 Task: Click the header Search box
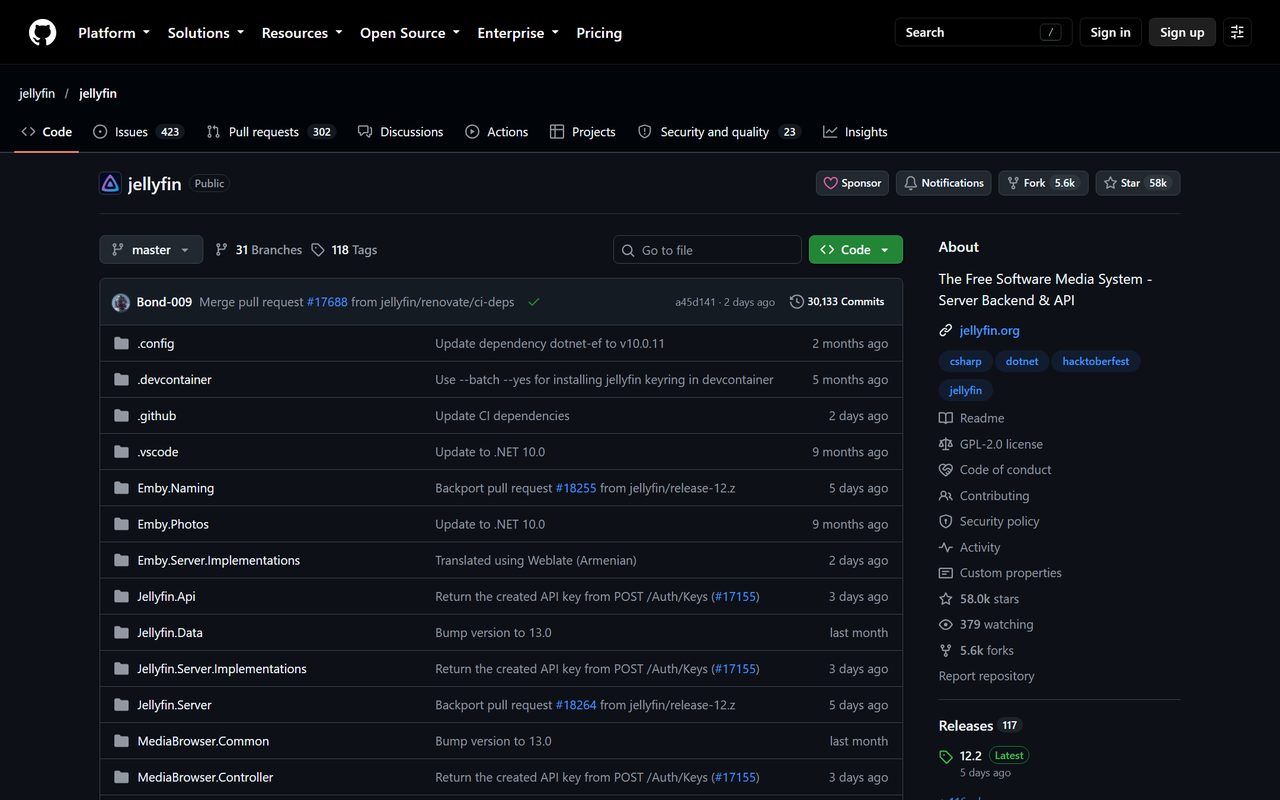tap(983, 32)
